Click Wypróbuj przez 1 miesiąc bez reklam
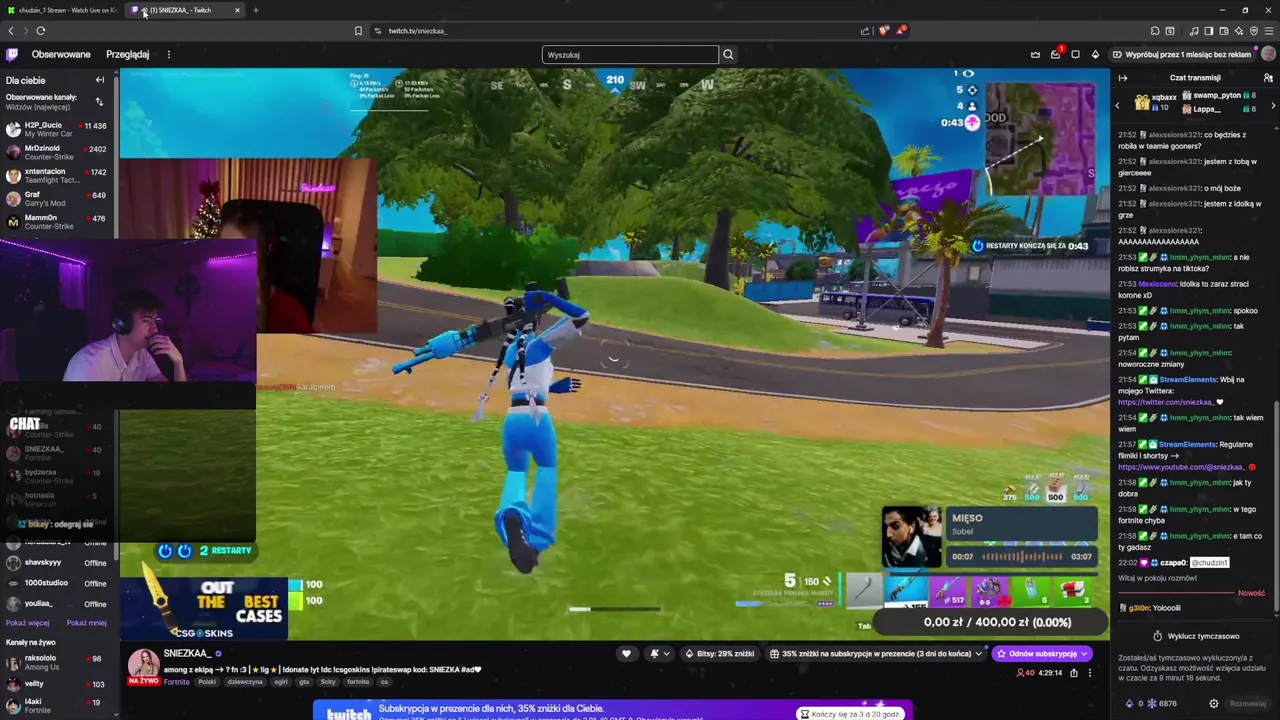This screenshot has width=1280, height=720. tap(1181, 54)
